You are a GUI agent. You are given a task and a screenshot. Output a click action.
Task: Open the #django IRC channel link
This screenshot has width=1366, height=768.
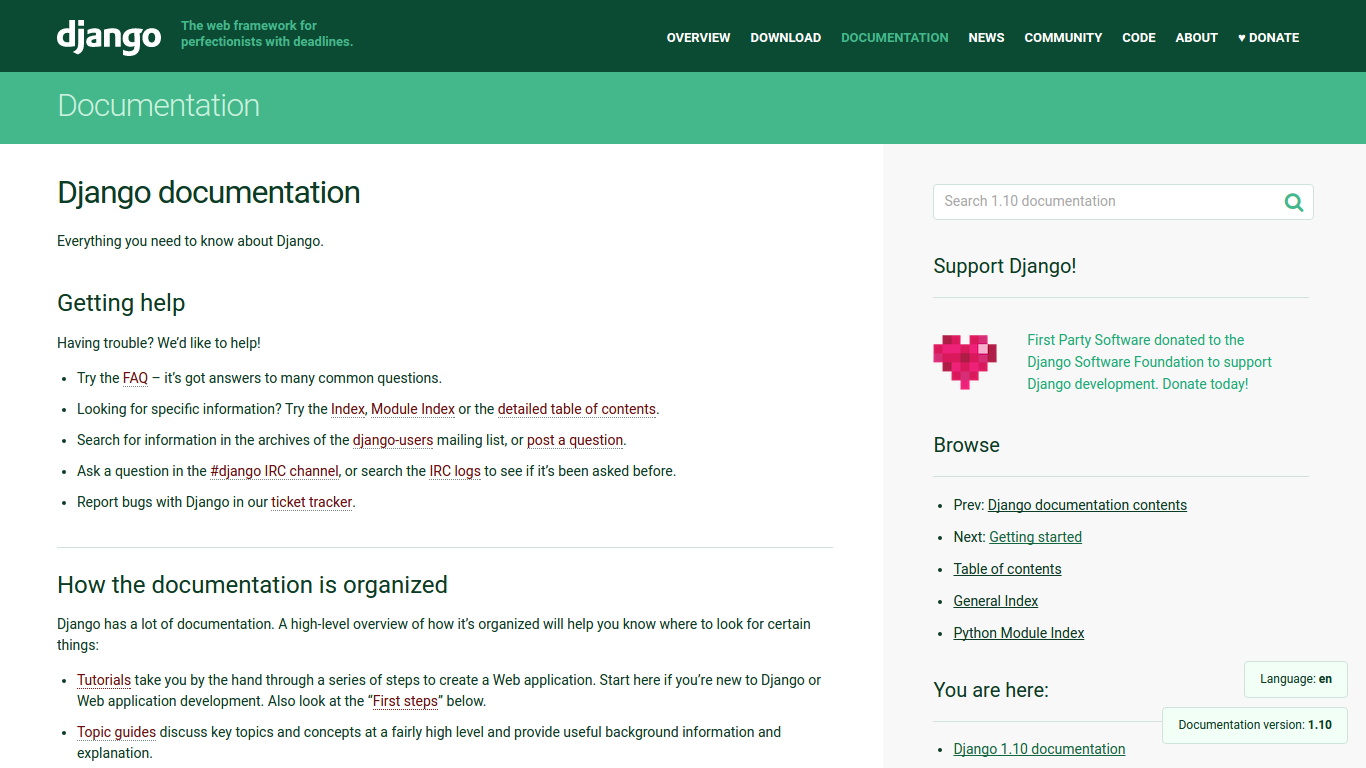(x=275, y=471)
